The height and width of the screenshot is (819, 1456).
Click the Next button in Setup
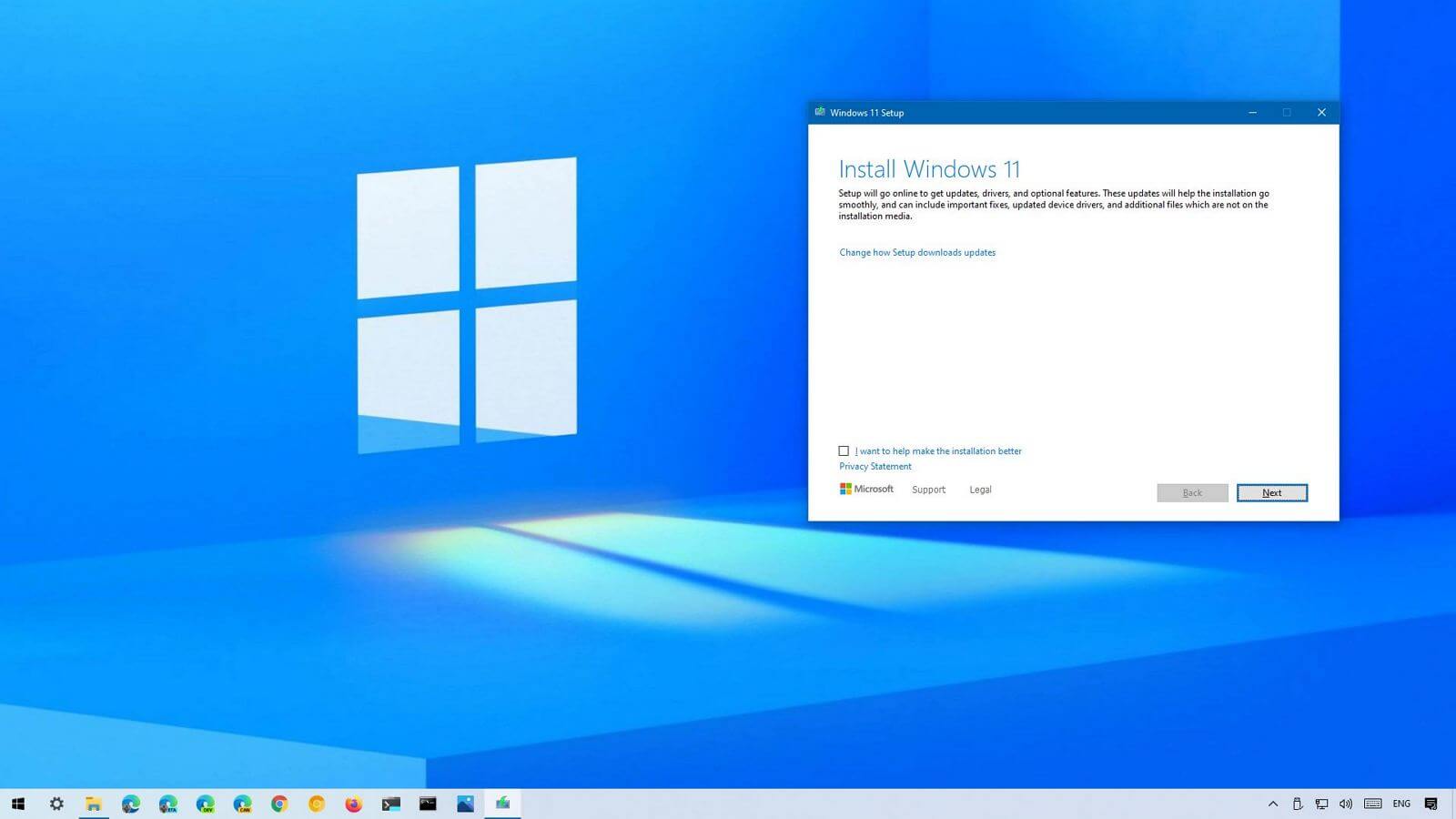[1271, 493]
